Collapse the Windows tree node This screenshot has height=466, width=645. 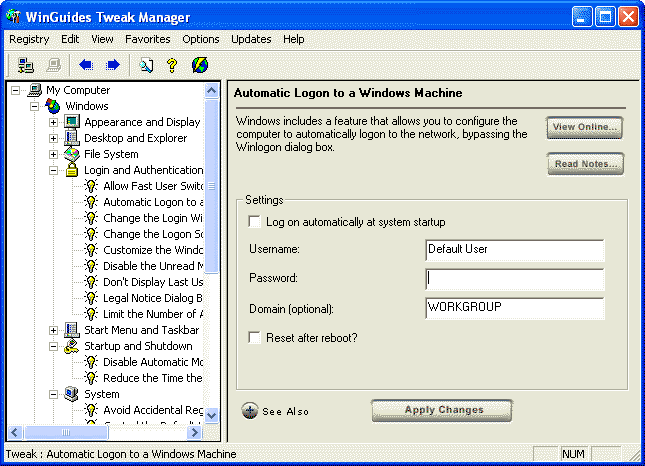[35, 106]
